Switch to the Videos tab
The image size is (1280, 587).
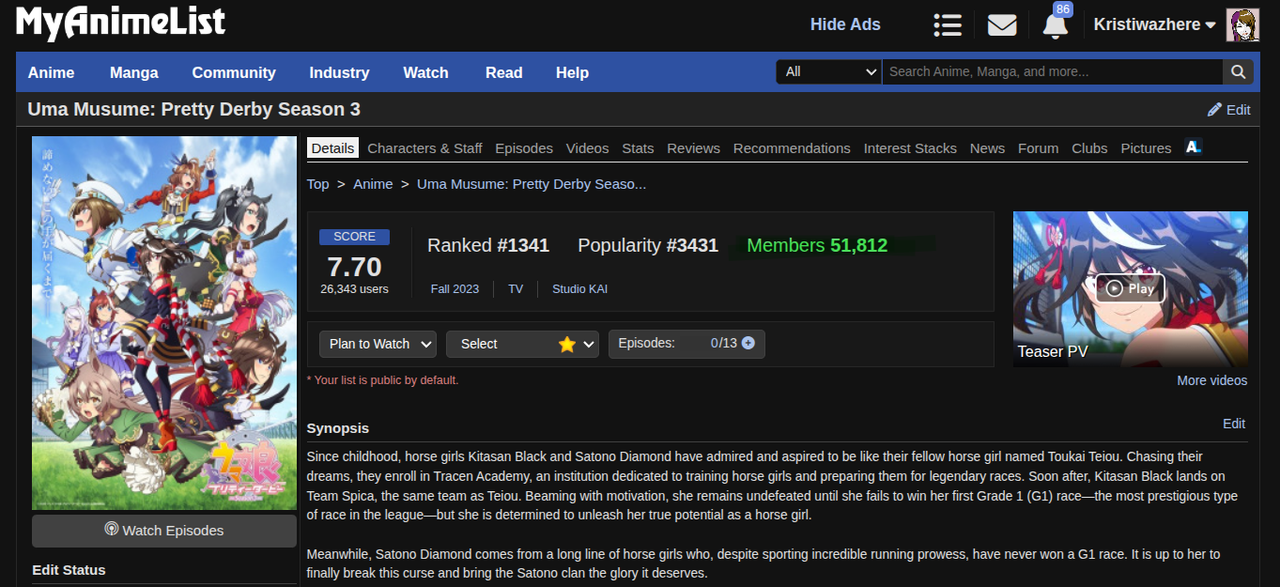click(587, 148)
